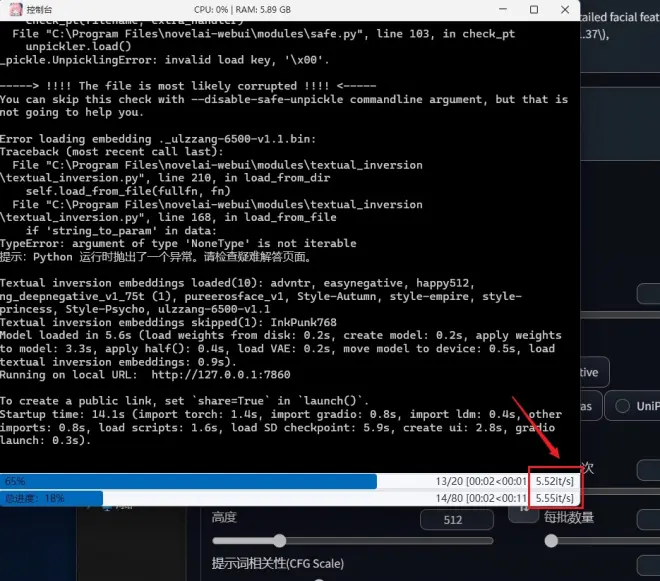Screen dimensions: 660x581
Task: Click the console app icon in title bar
Action: click(13, 10)
